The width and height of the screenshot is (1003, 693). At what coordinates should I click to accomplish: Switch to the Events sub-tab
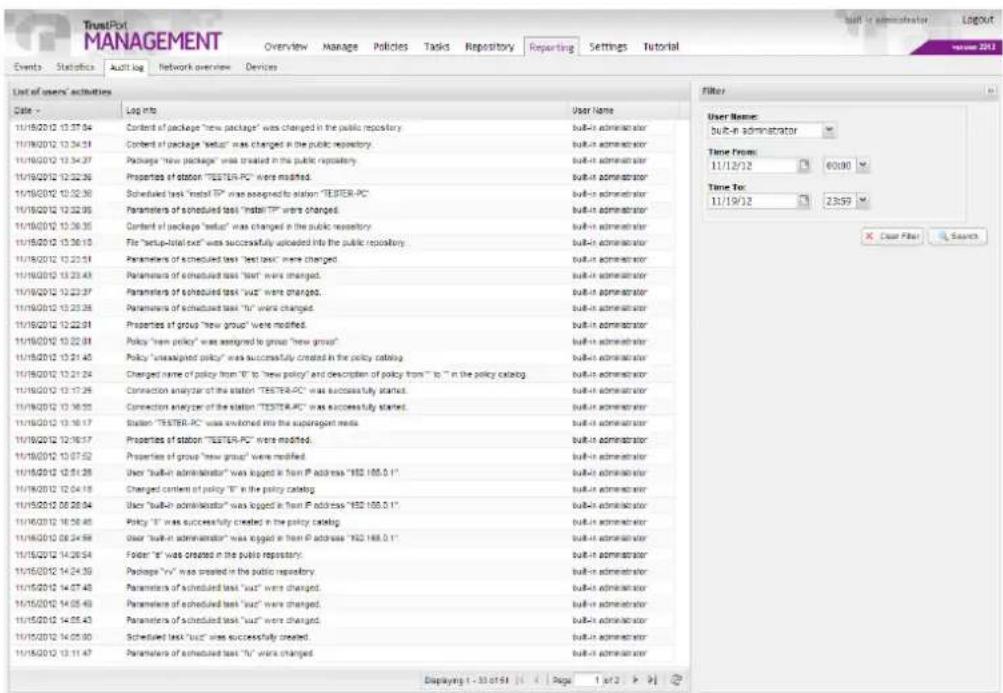click(28, 67)
